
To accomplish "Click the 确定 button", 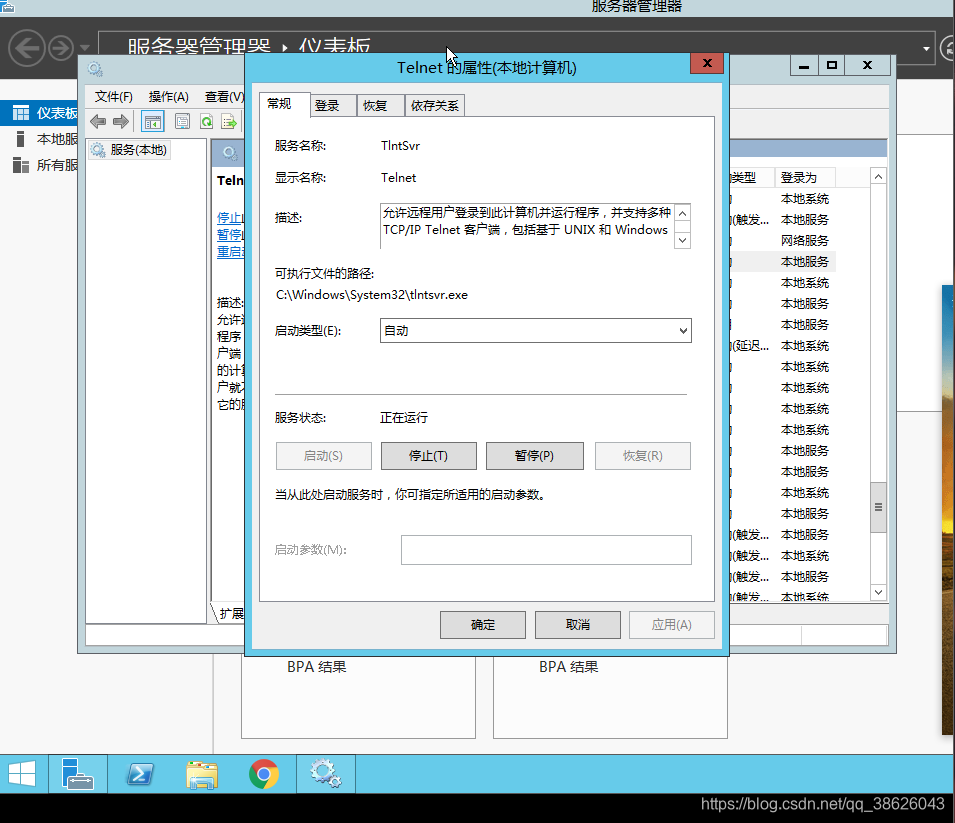I will [x=483, y=625].
